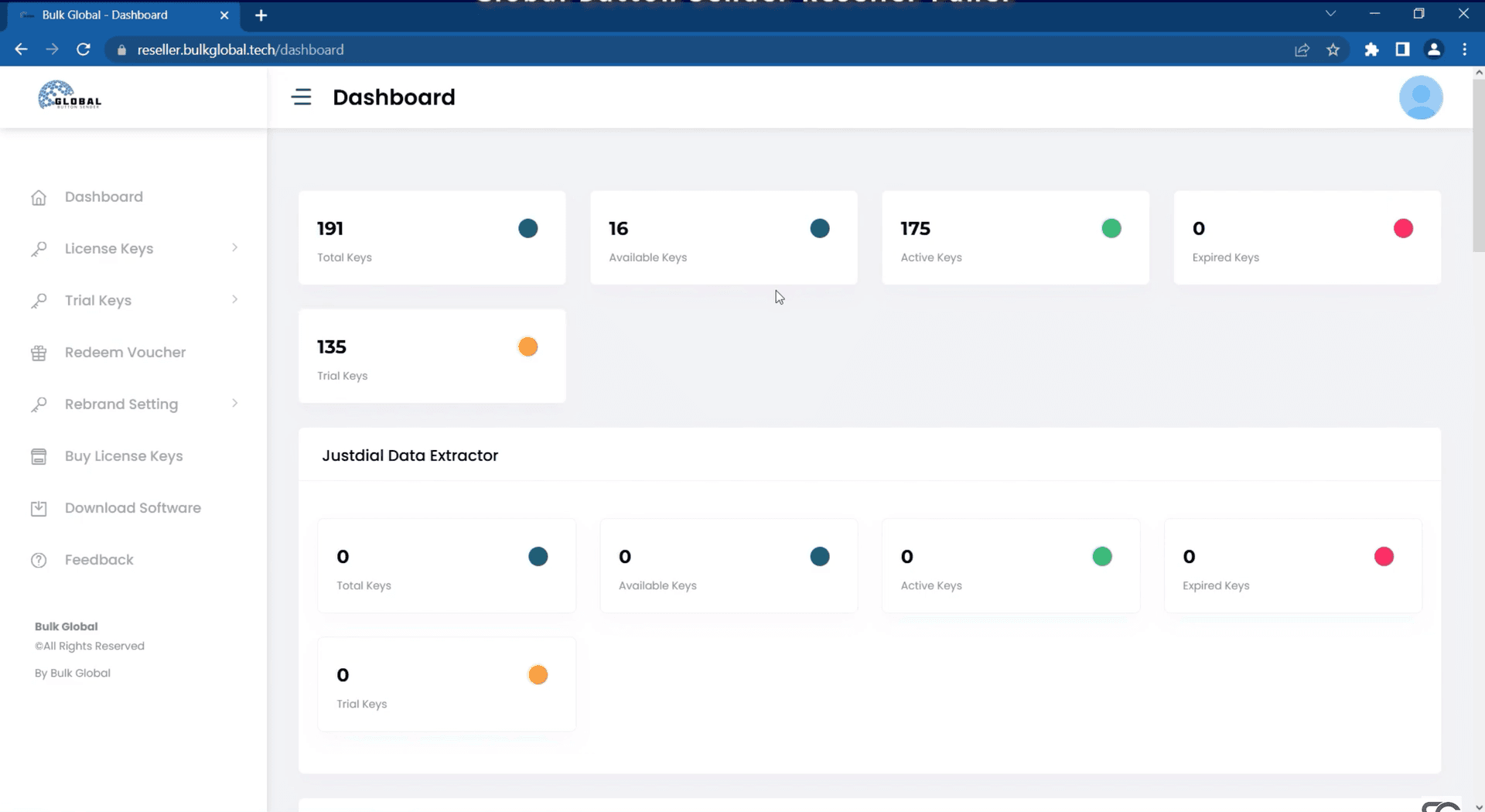Click the Dashboard home icon in sidebar

point(39,197)
